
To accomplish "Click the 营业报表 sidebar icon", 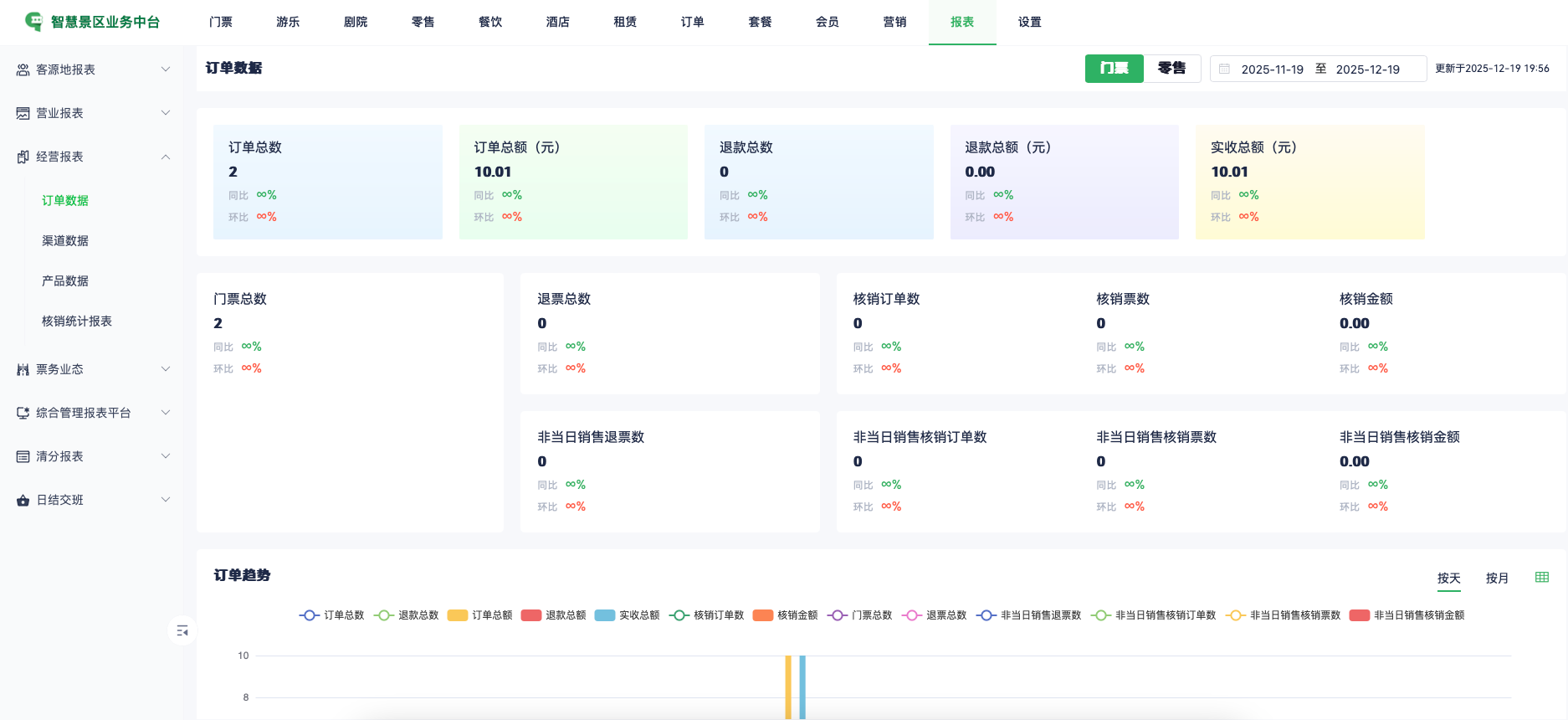I will [23, 114].
